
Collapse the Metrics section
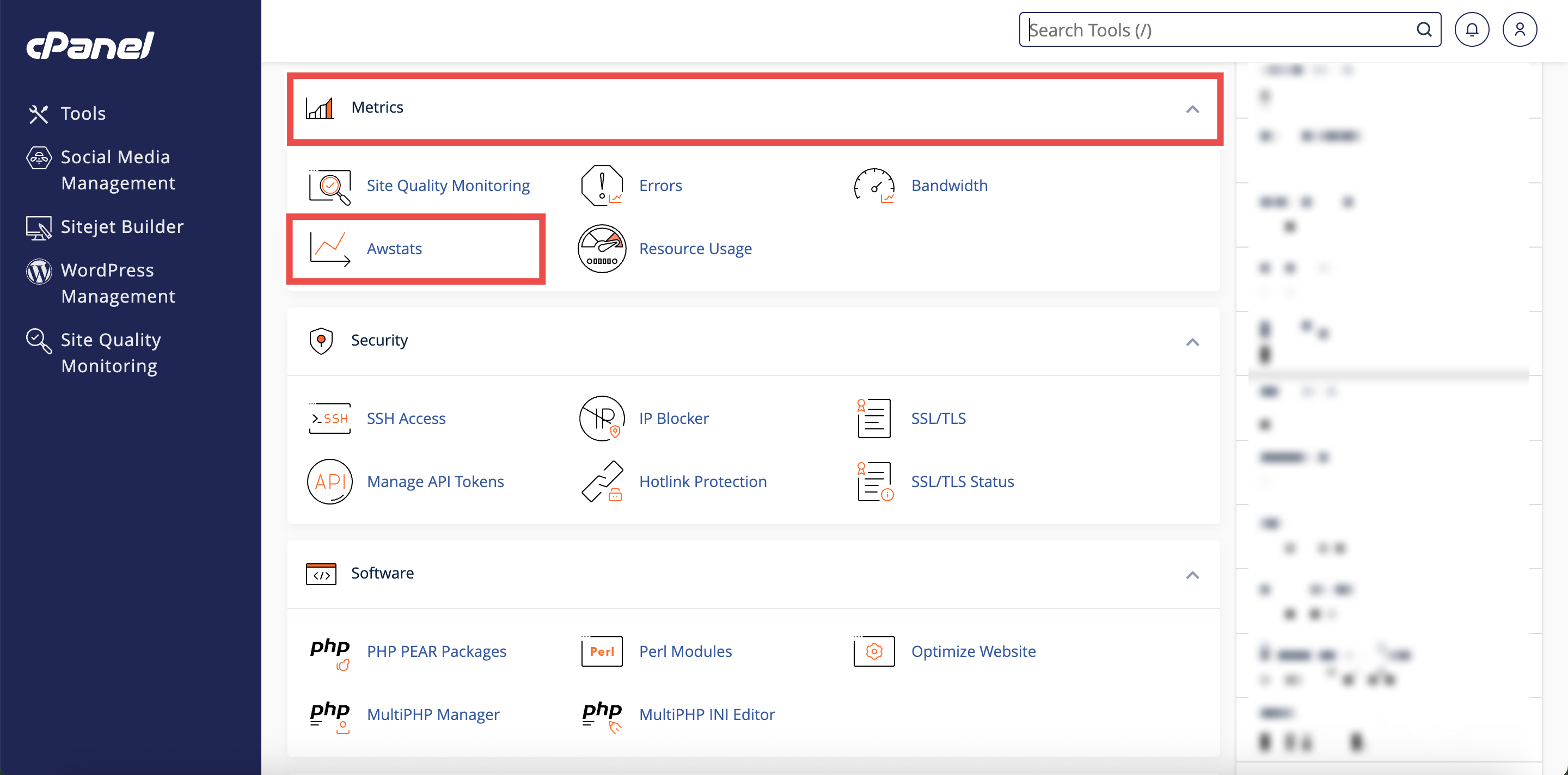pyautogui.click(x=1192, y=109)
